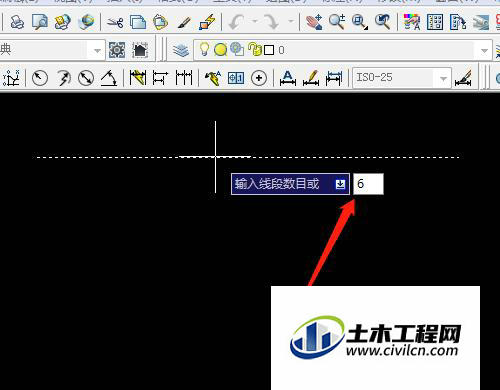Select the Radius dimension tool
The height and width of the screenshot is (390, 500).
tap(40, 78)
